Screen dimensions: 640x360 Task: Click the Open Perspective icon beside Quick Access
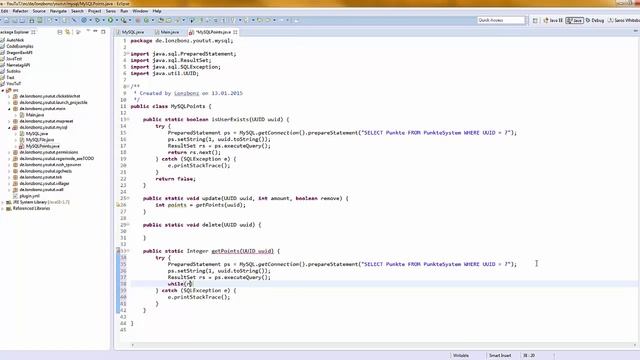[535, 20]
